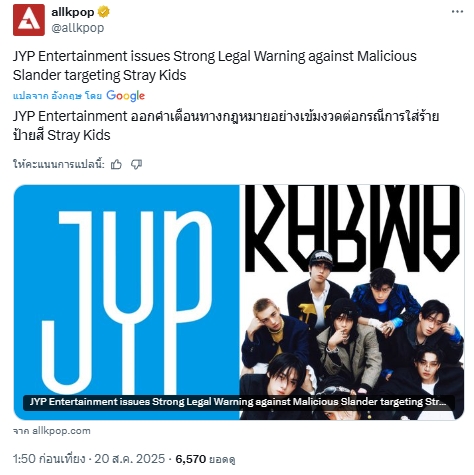Click the Thai translated tweet text
Viewport: 474px width, 475px height.
(226, 126)
